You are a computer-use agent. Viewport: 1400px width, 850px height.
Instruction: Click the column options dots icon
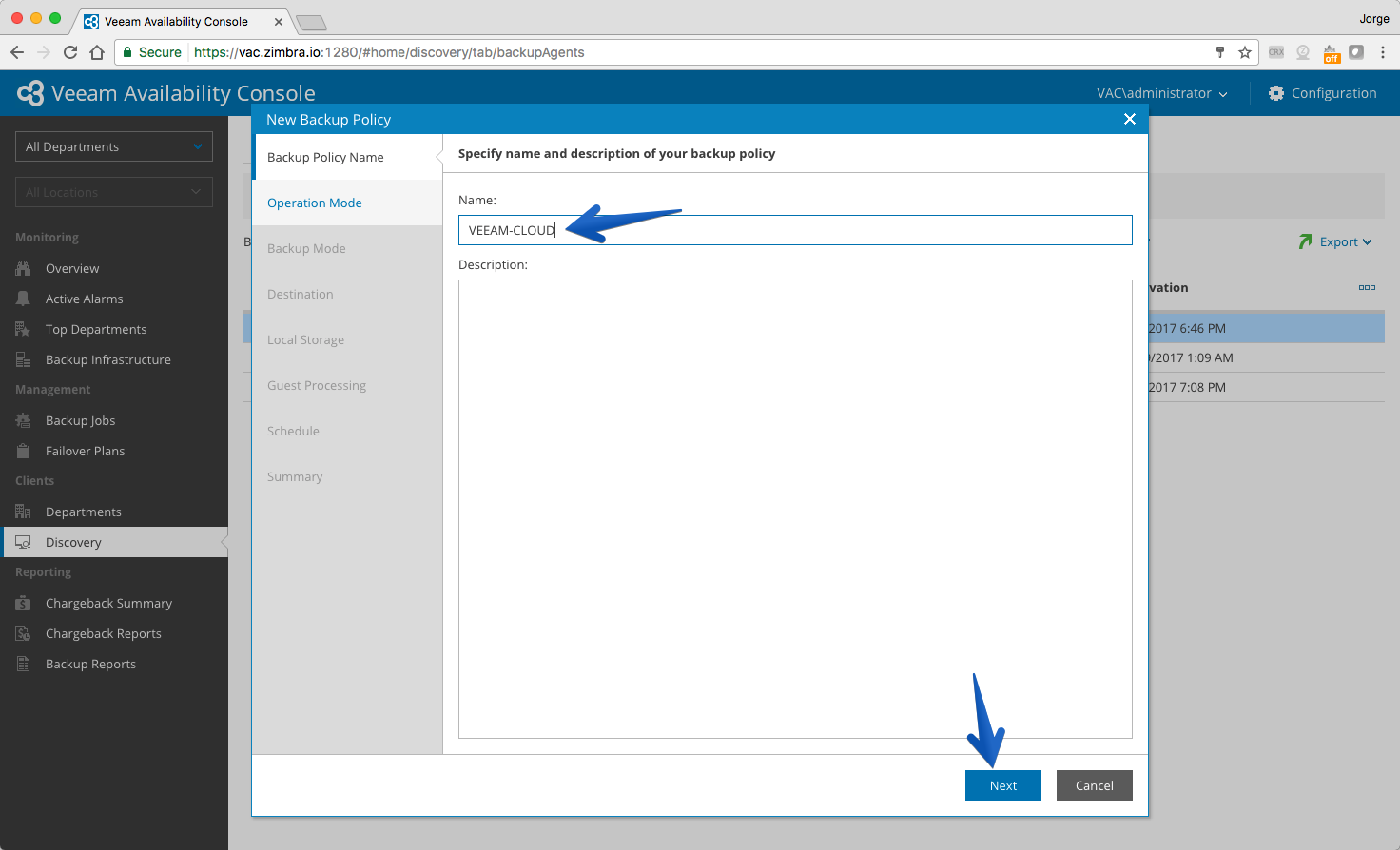click(1367, 287)
